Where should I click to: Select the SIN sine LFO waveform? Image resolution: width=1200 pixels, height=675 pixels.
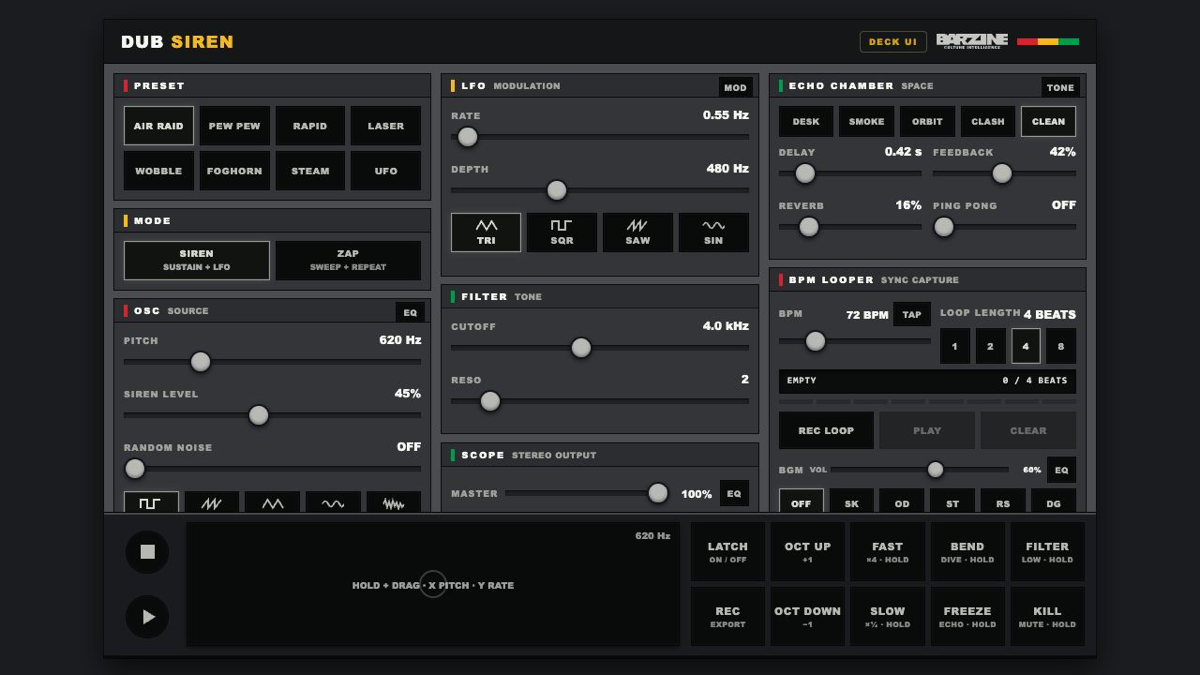pyautogui.click(x=713, y=232)
